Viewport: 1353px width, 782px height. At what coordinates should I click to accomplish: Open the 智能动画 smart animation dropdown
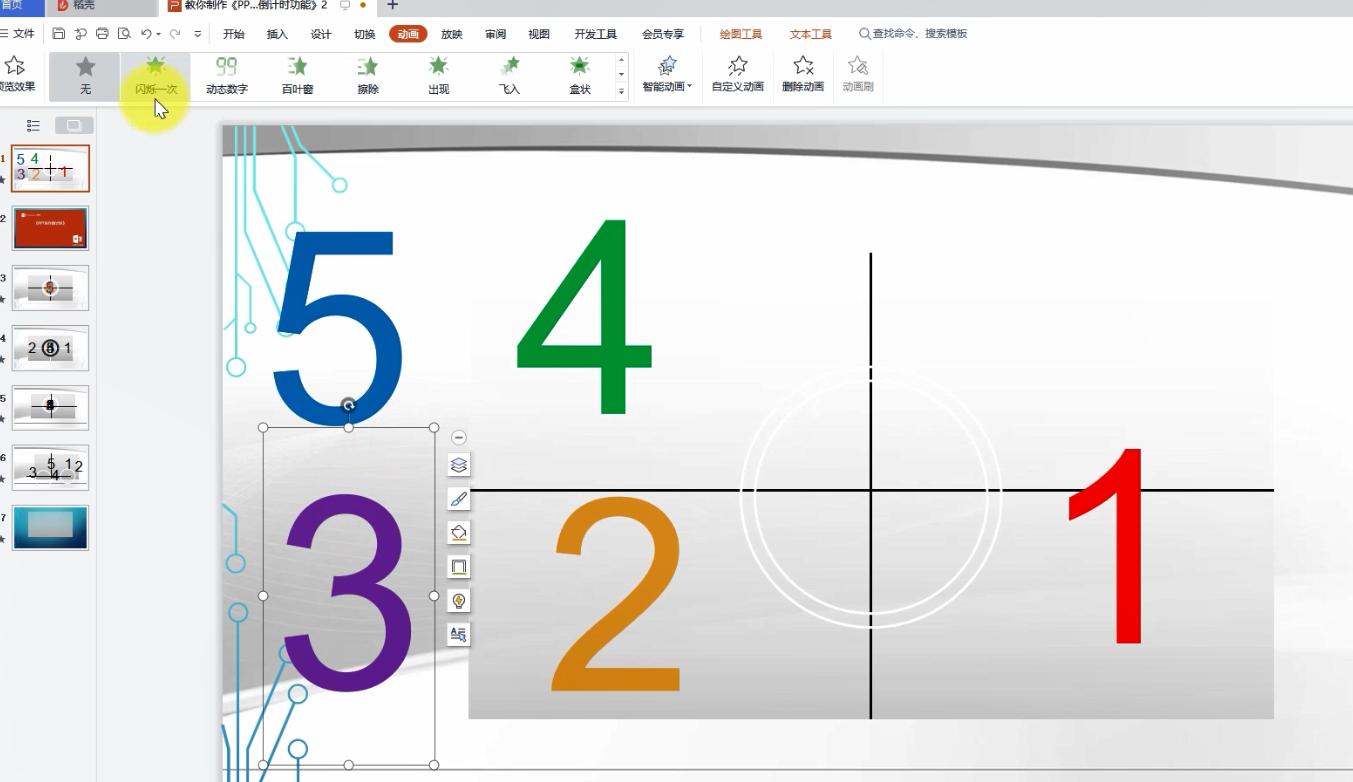pos(667,75)
